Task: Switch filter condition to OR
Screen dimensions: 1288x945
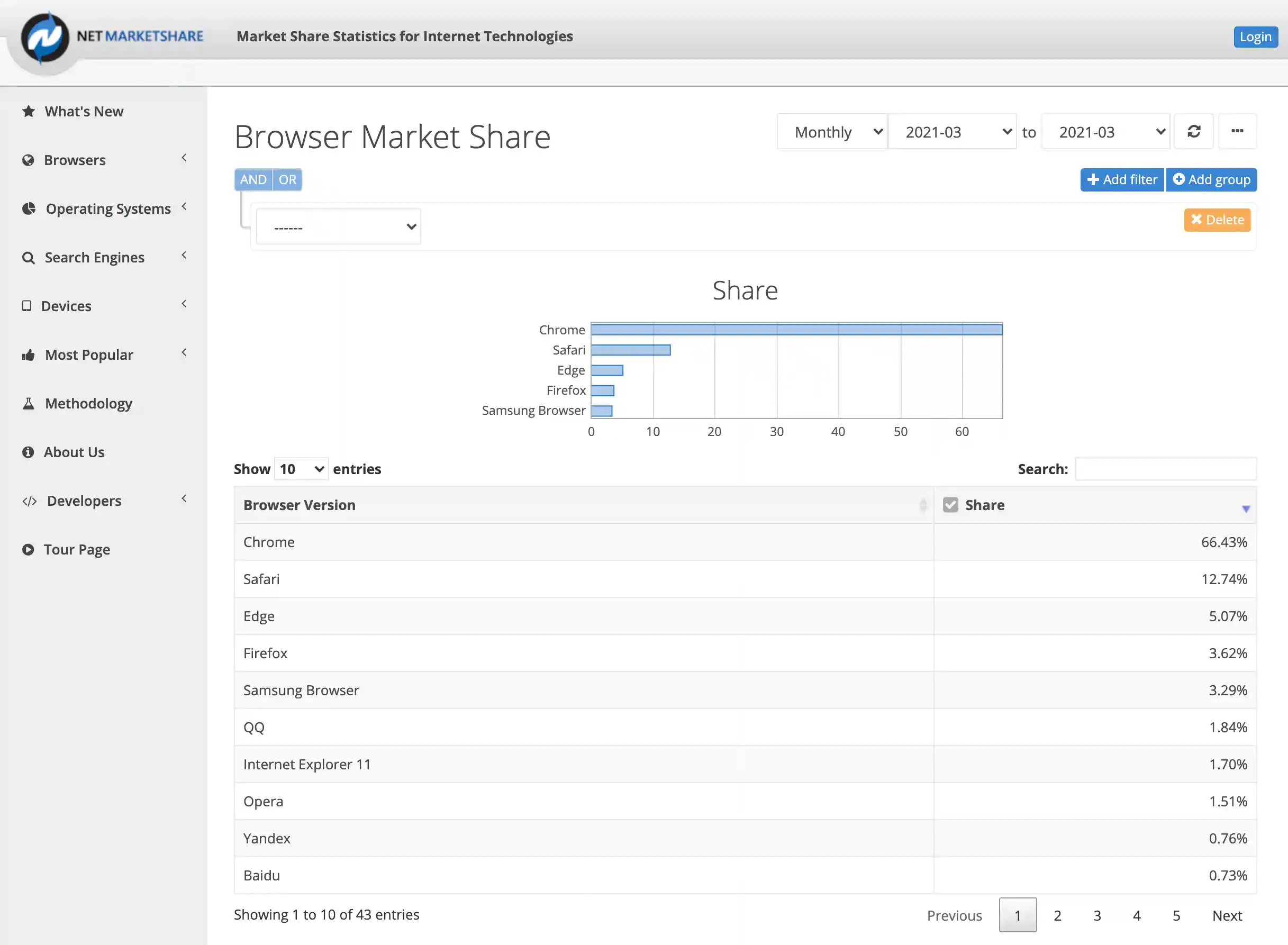Action: [287, 179]
